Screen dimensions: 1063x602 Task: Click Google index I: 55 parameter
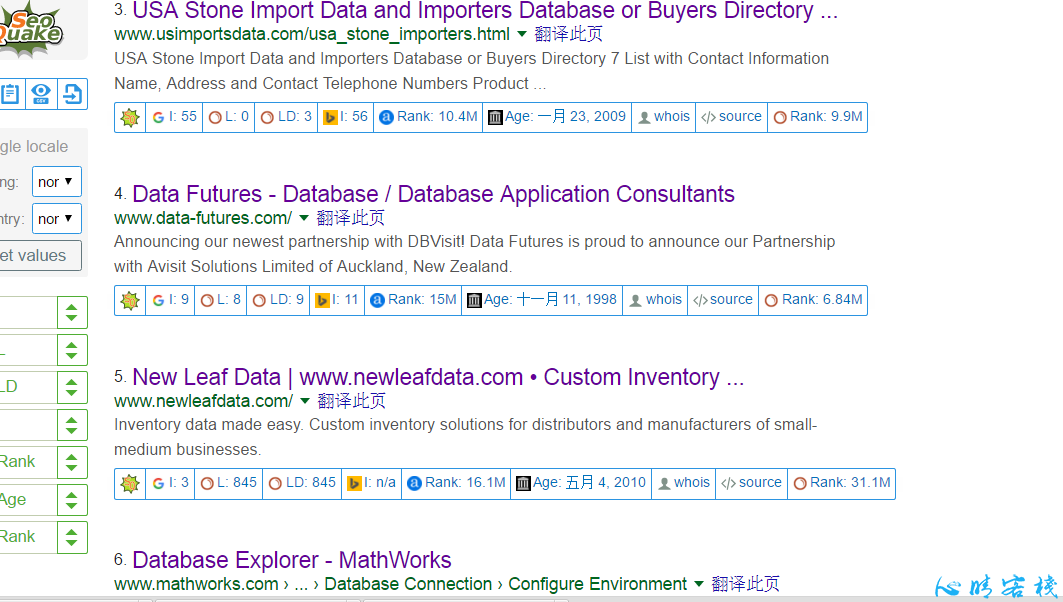click(x=174, y=117)
